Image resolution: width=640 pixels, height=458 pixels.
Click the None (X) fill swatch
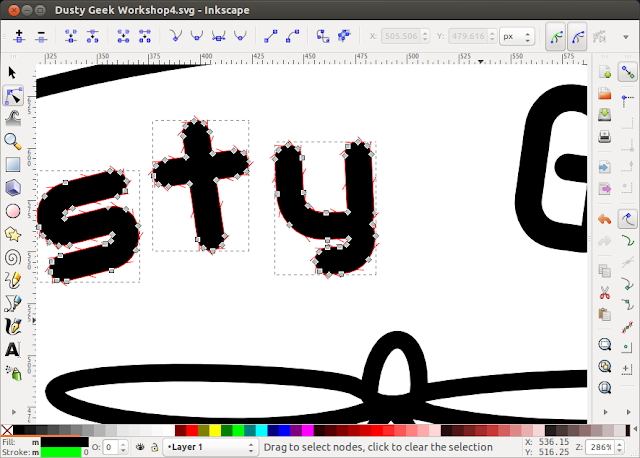[x=7, y=430]
